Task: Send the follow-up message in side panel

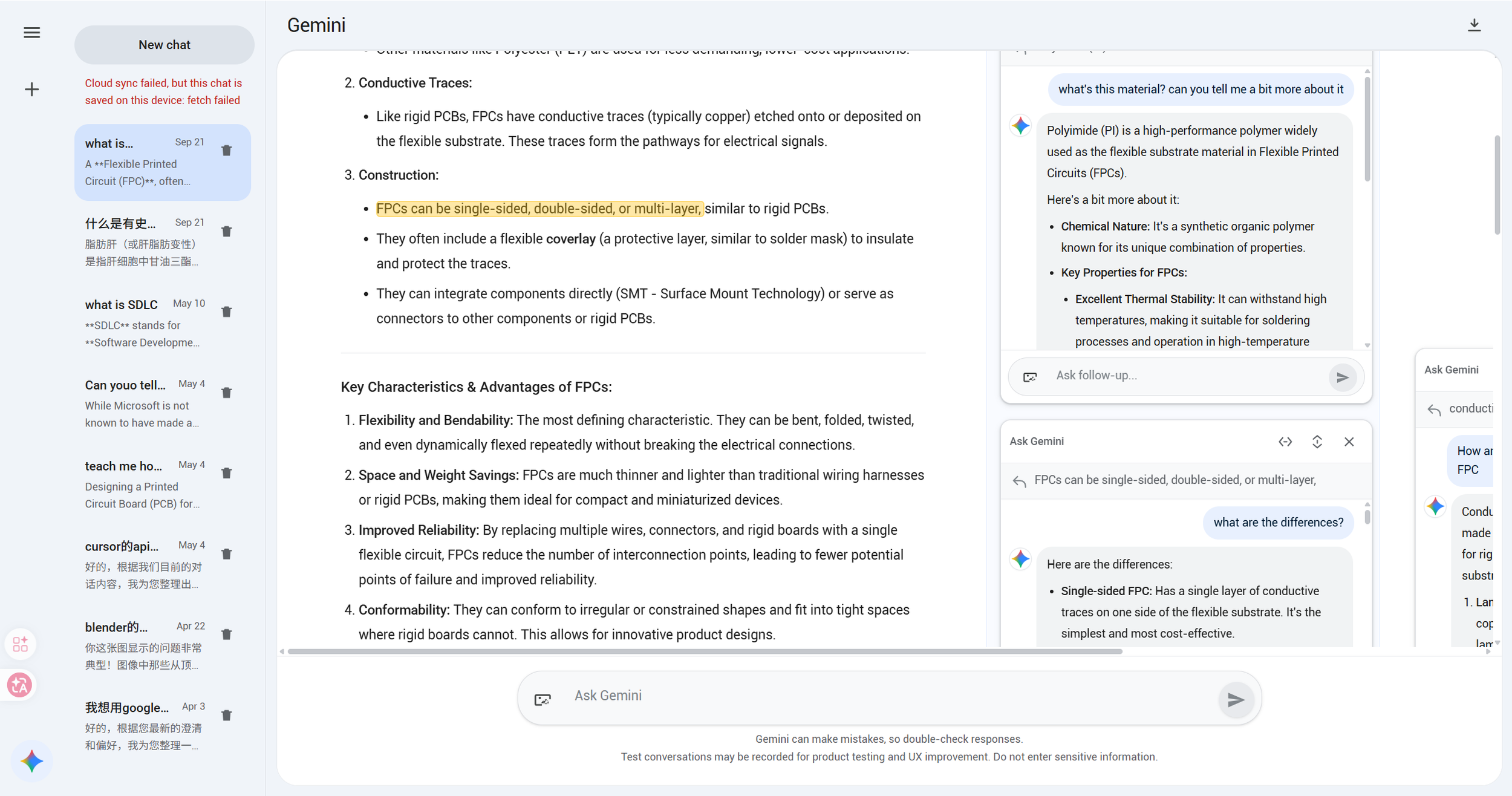Action: coord(1343,377)
